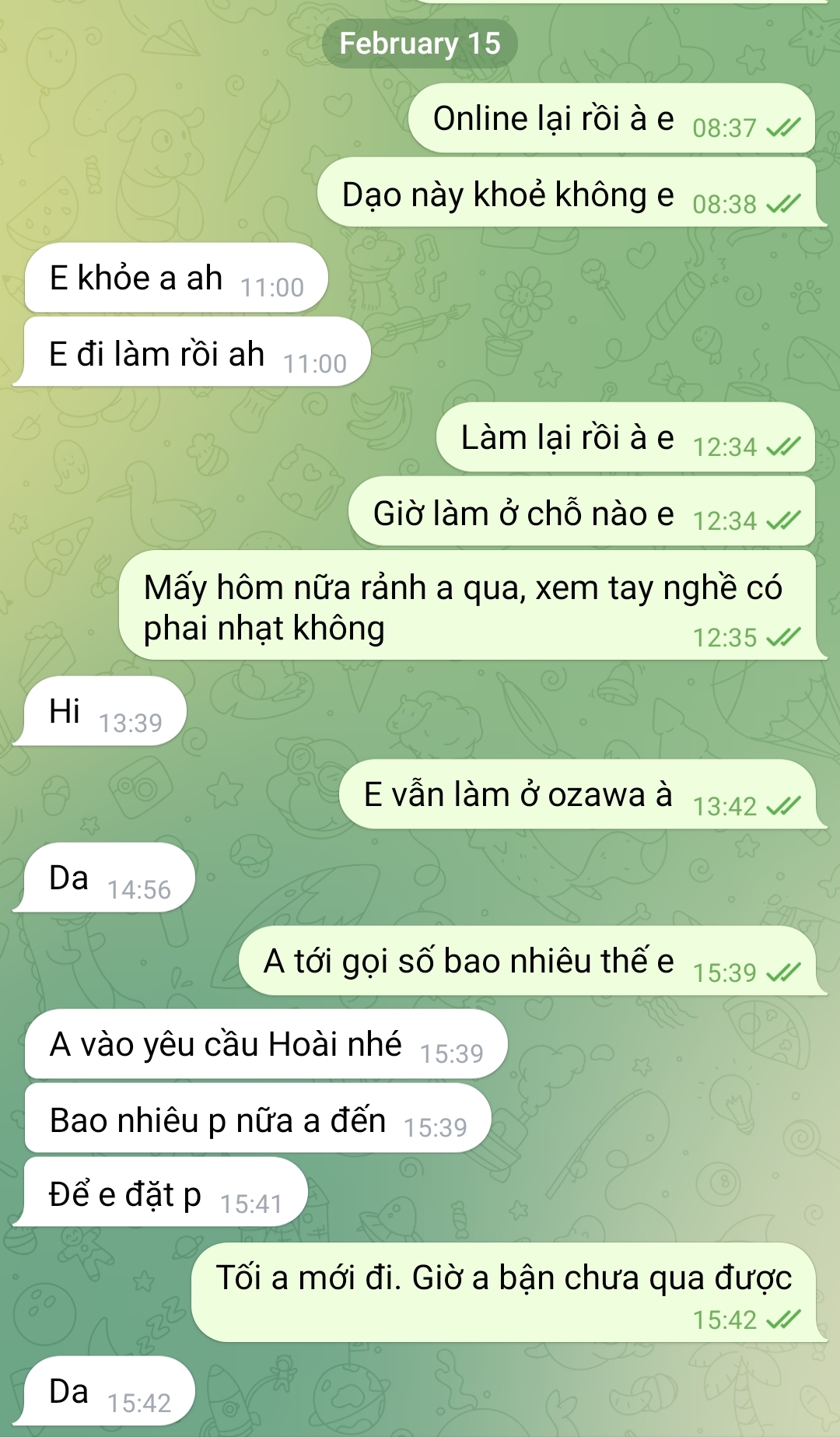This screenshot has width=840, height=1437.
Task: Select the 'Bao nhiêu p nữa a đến' message
Action: 257,1118
